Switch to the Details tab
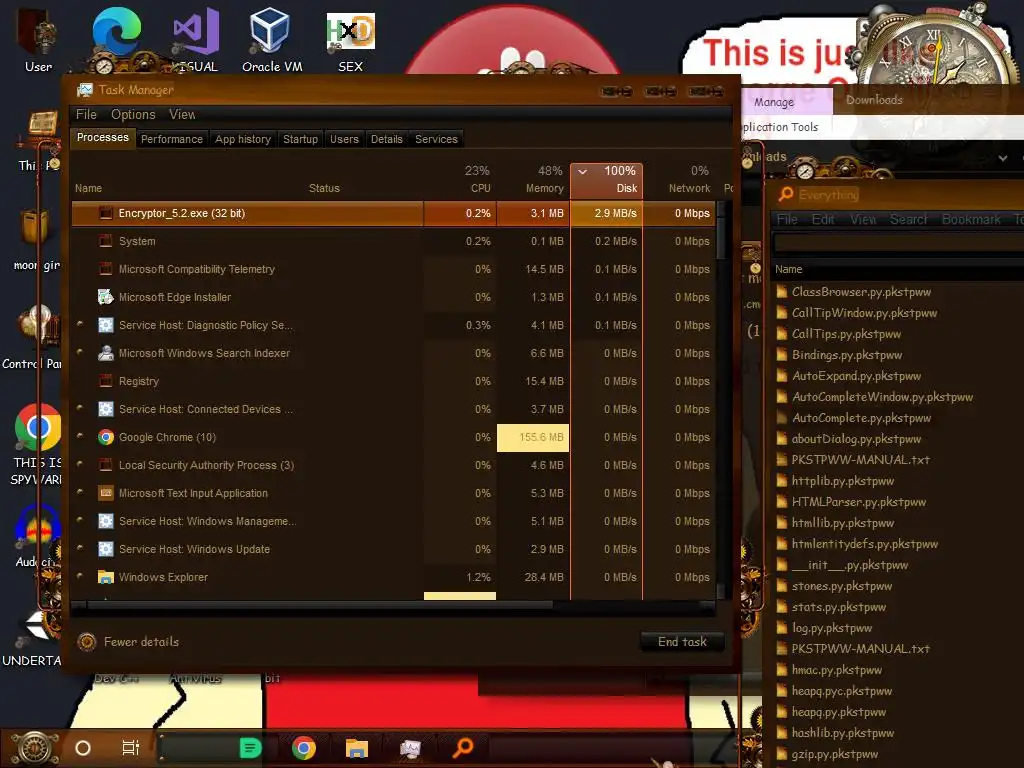This screenshot has height=768, width=1024. point(387,139)
